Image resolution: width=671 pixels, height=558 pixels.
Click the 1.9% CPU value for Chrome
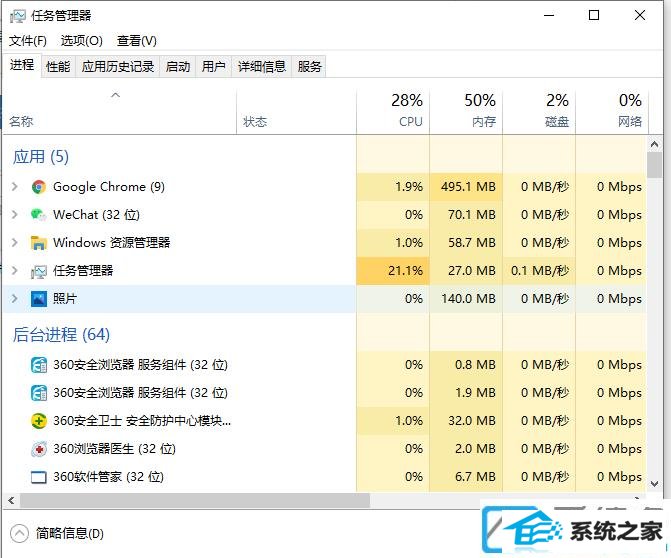click(409, 187)
